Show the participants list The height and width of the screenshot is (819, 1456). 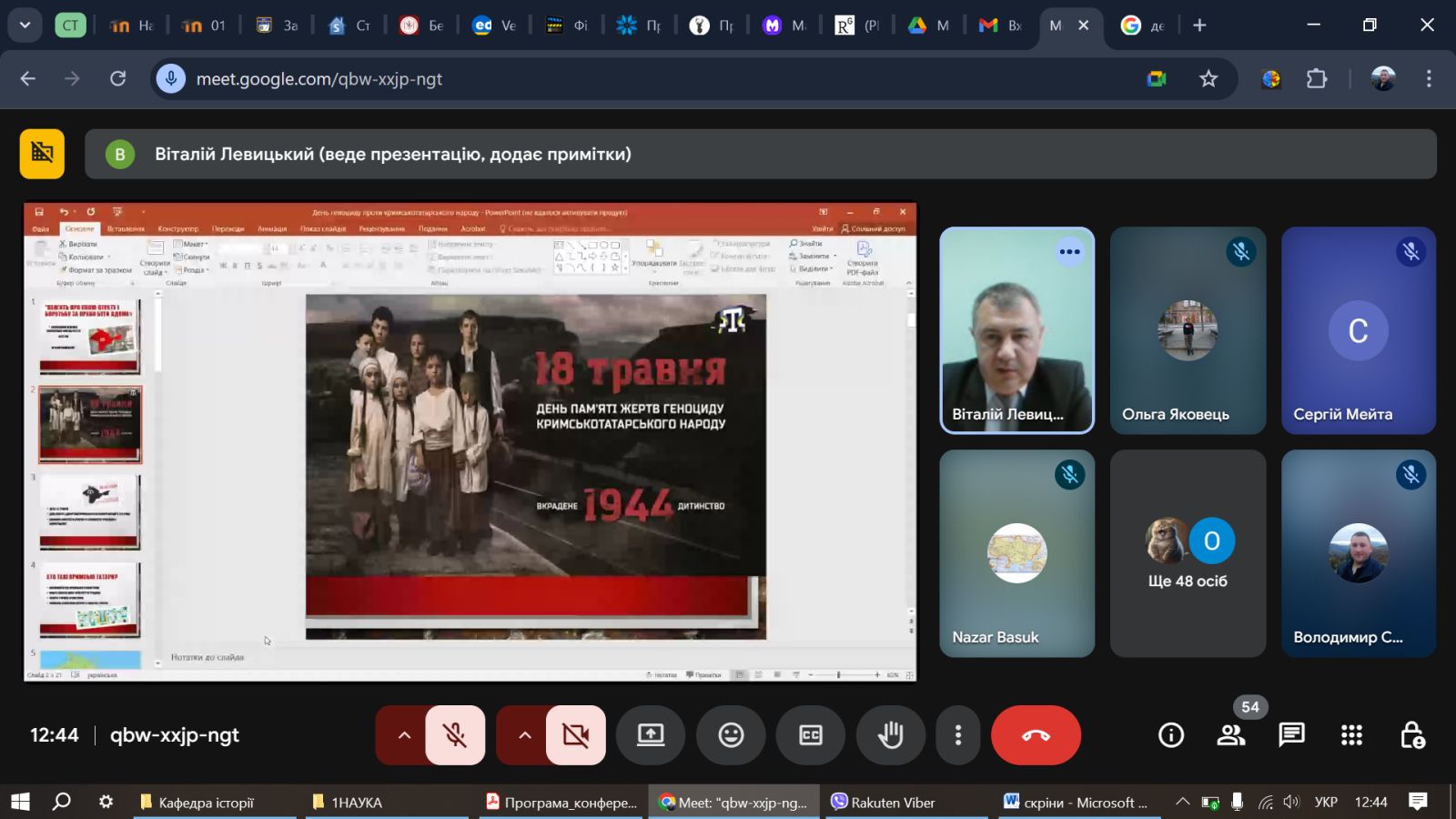click(x=1231, y=735)
